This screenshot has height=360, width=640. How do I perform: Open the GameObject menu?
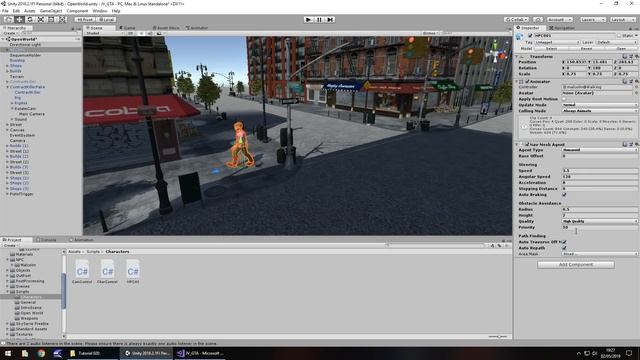pos(51,11)
